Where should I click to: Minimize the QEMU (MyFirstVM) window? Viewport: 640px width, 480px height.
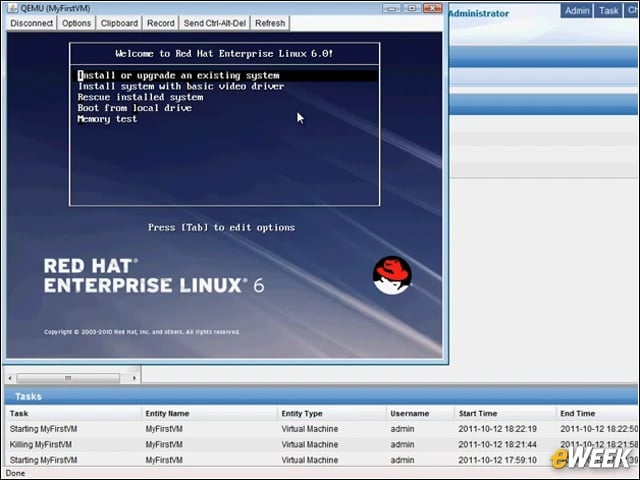coord(391,8)
